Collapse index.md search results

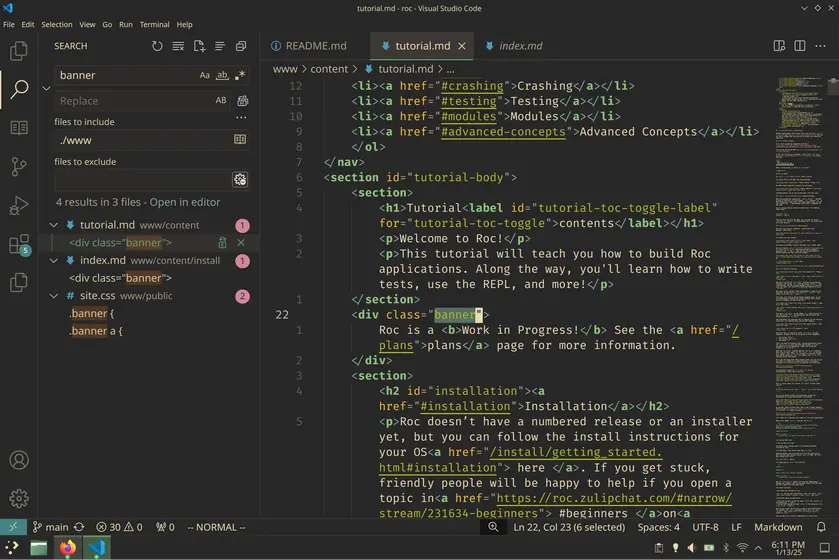point(54,260)
